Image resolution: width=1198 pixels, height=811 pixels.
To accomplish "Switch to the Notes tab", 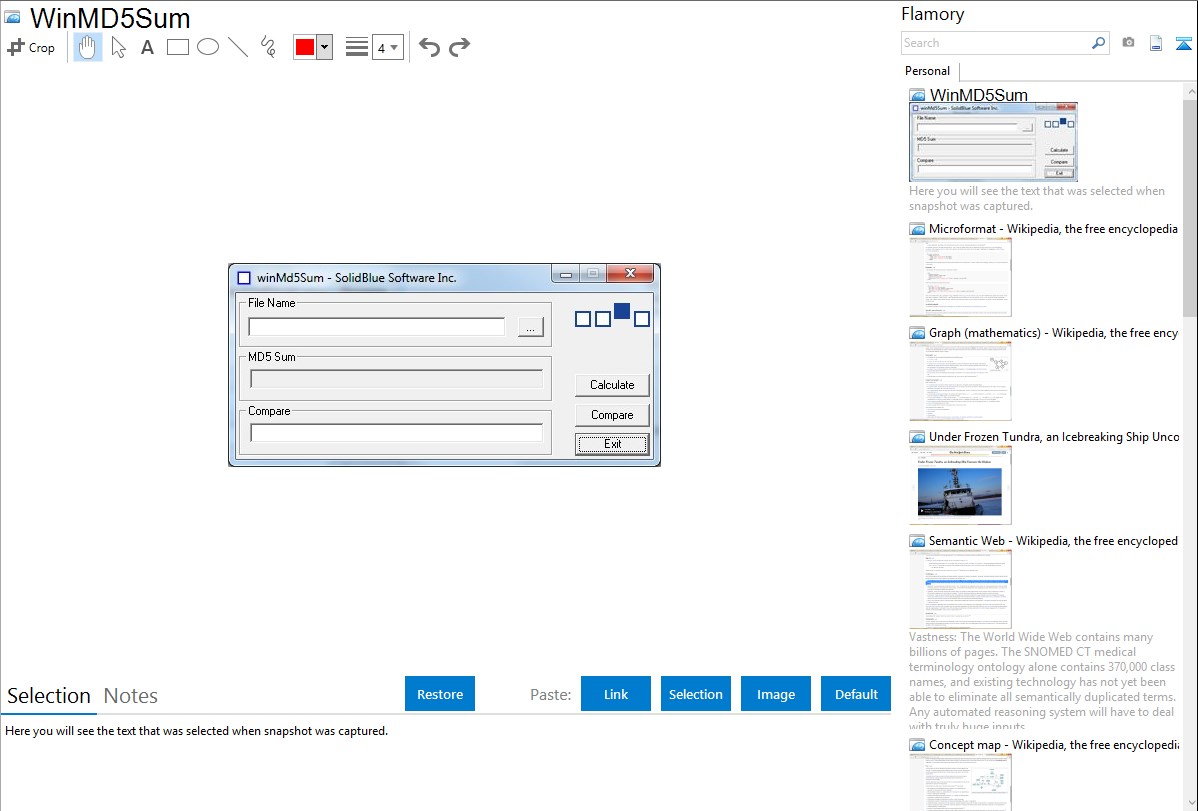I will (131, 696).
